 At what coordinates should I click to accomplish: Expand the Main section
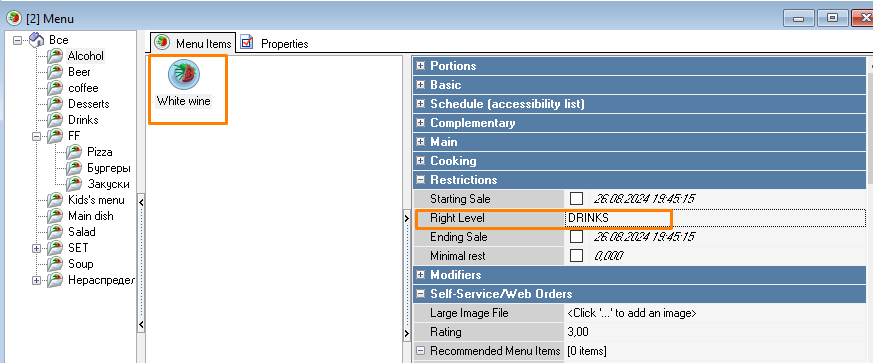(421, 142)
